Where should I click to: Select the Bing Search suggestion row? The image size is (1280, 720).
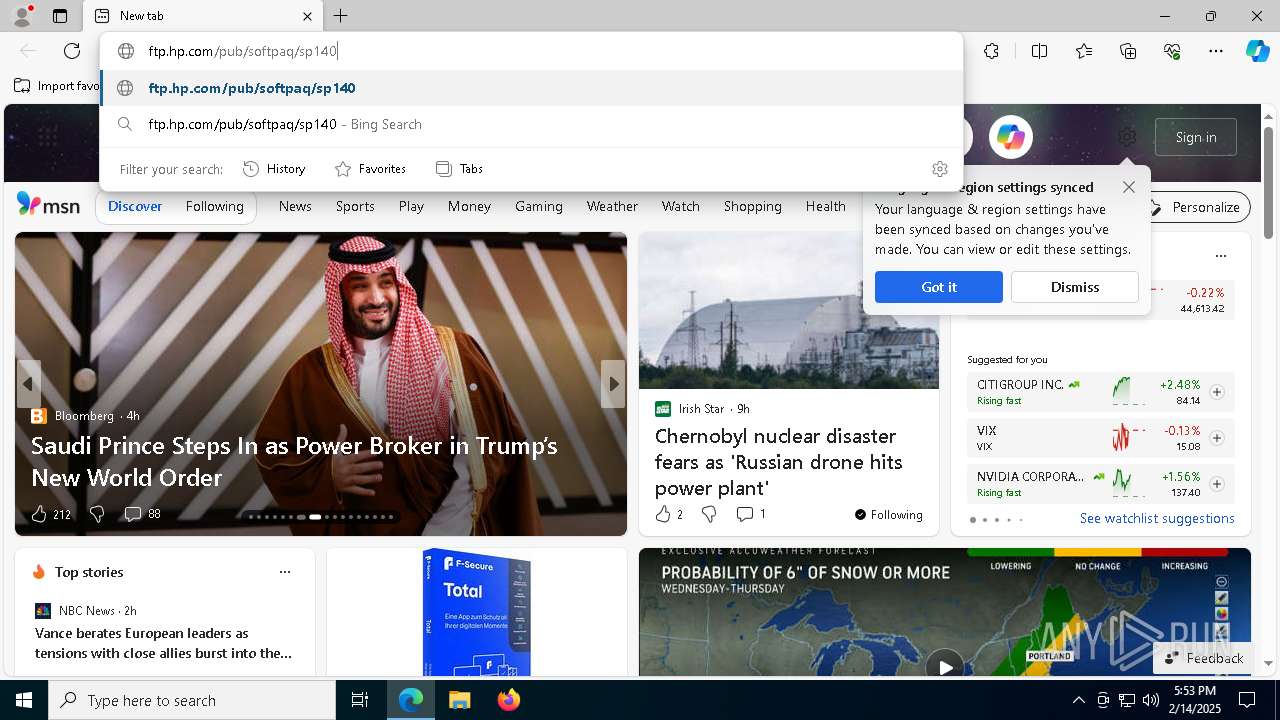[531, 124]
